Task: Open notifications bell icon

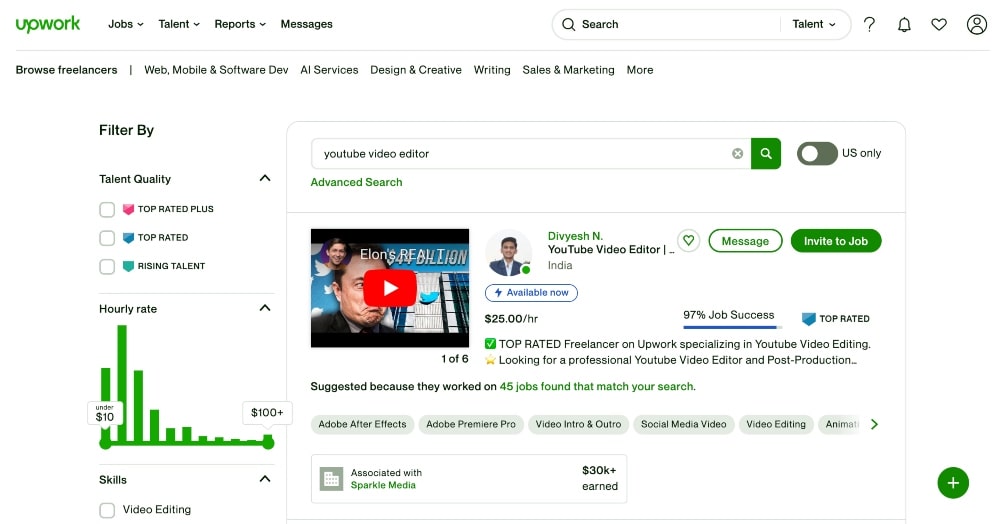Action: (904, 24)
